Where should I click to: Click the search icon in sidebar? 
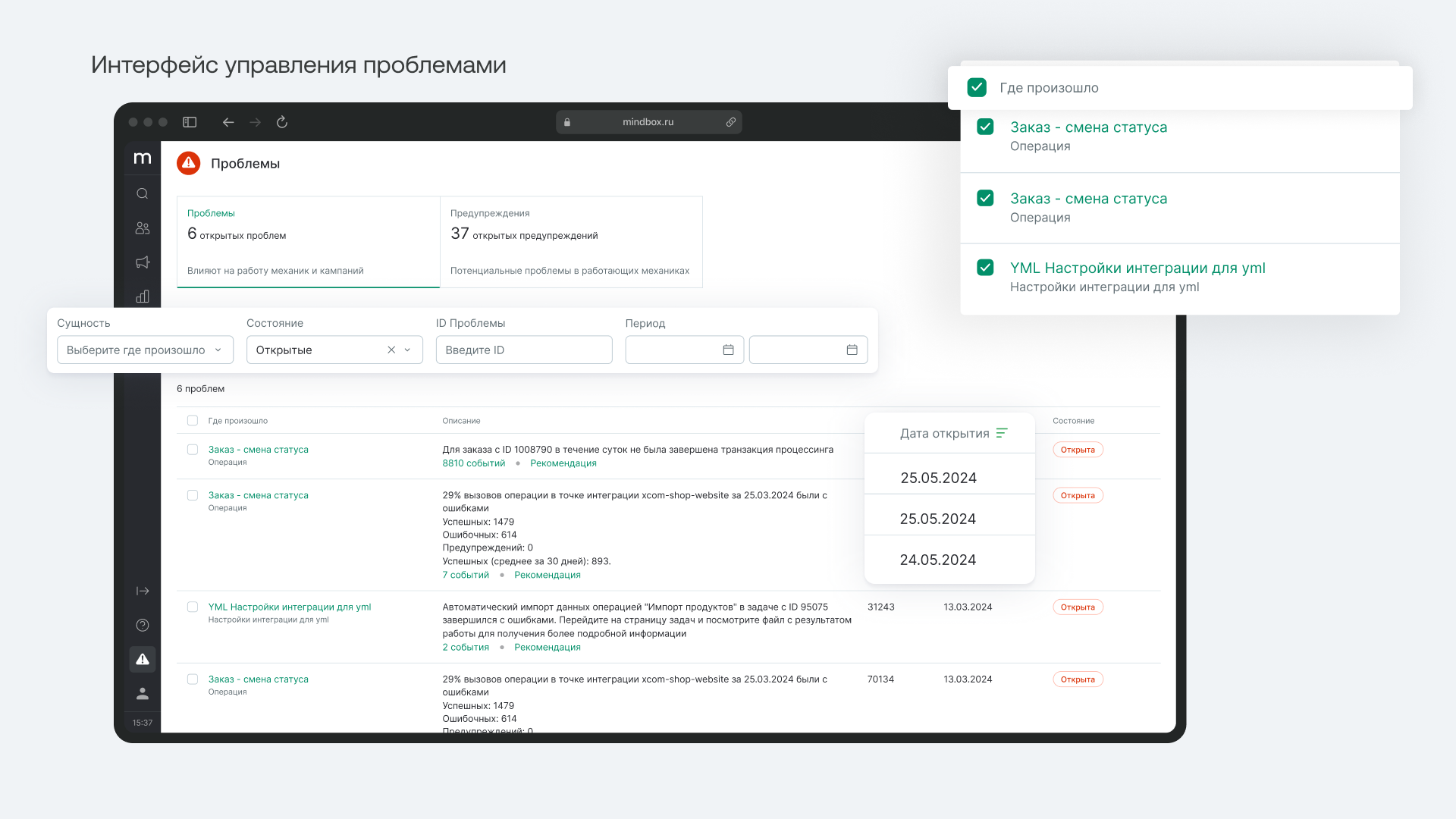(x=142, y=193)
